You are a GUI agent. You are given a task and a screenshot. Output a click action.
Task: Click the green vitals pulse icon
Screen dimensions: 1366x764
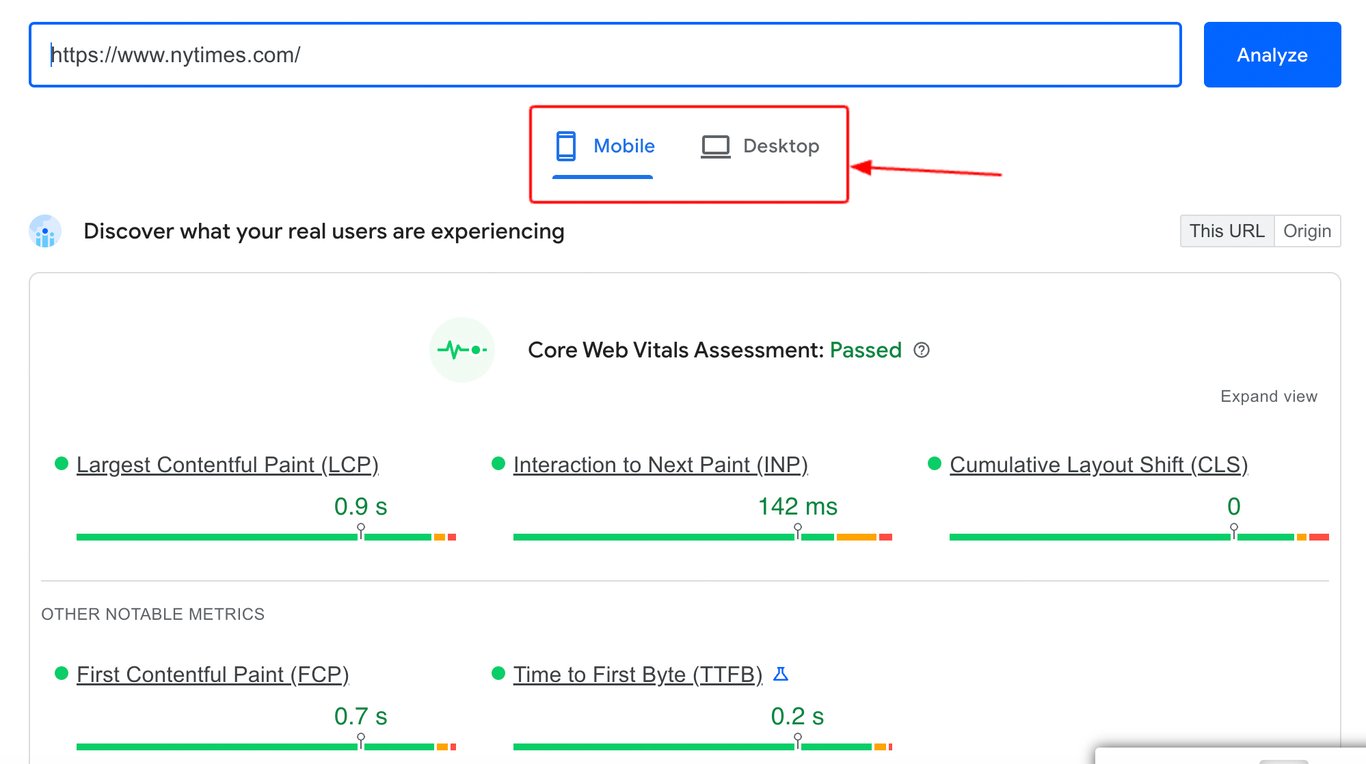pos(462,350)
